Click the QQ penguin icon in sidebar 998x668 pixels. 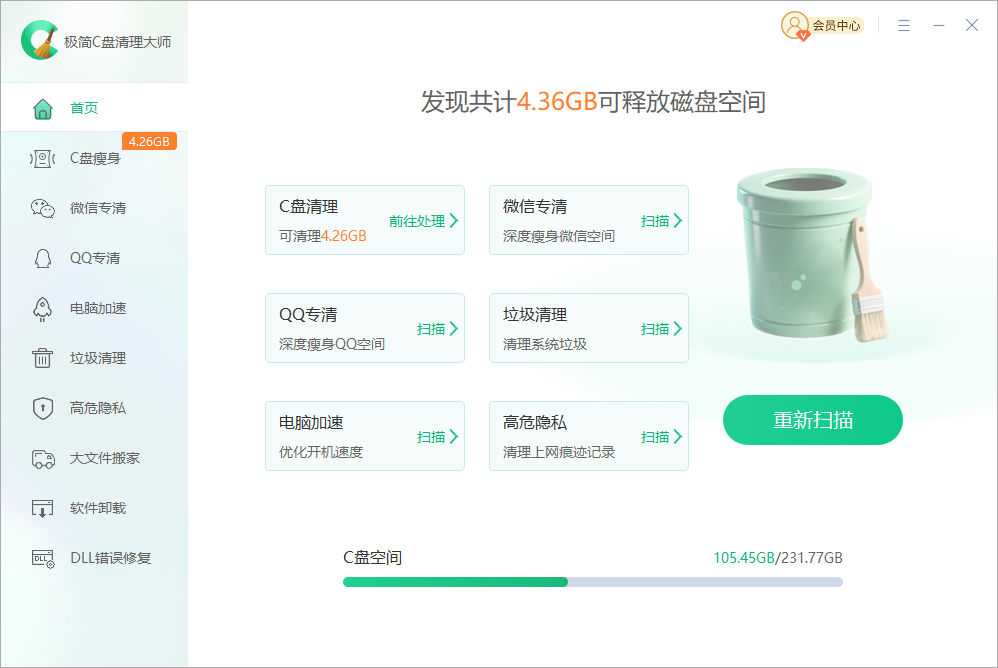[43, 258]
